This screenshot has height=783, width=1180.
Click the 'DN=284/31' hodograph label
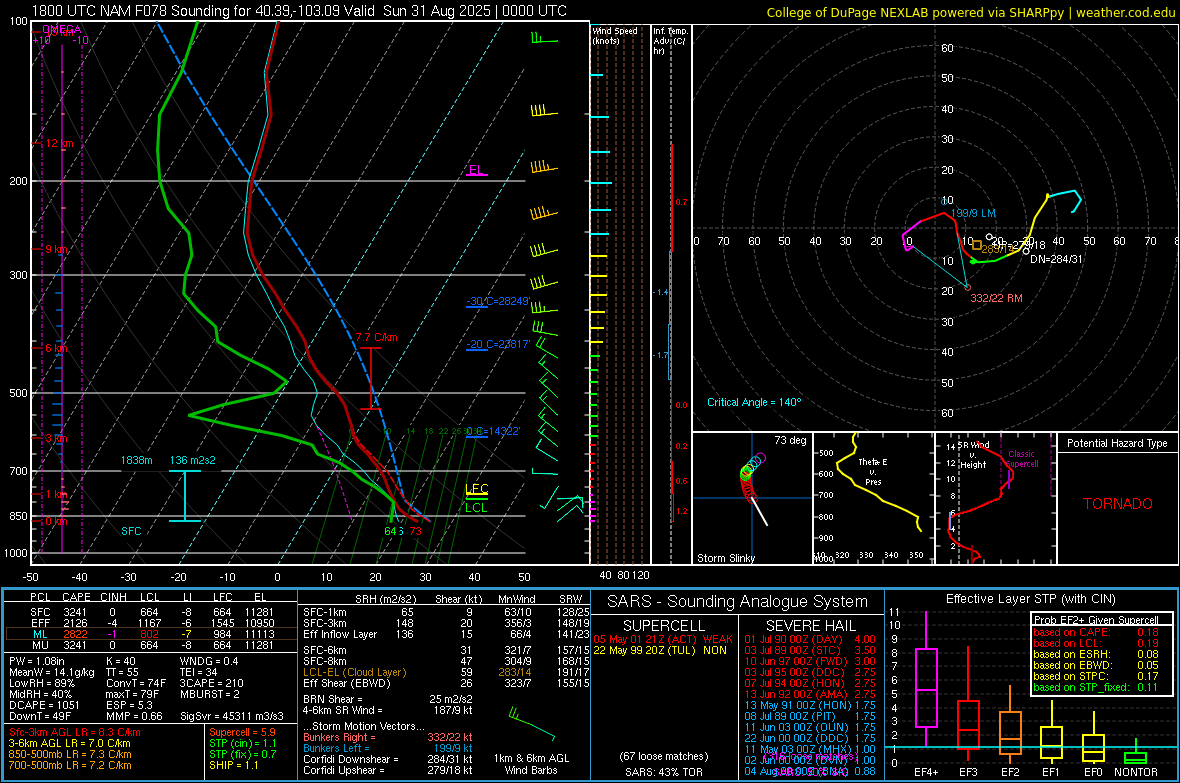1057,259
